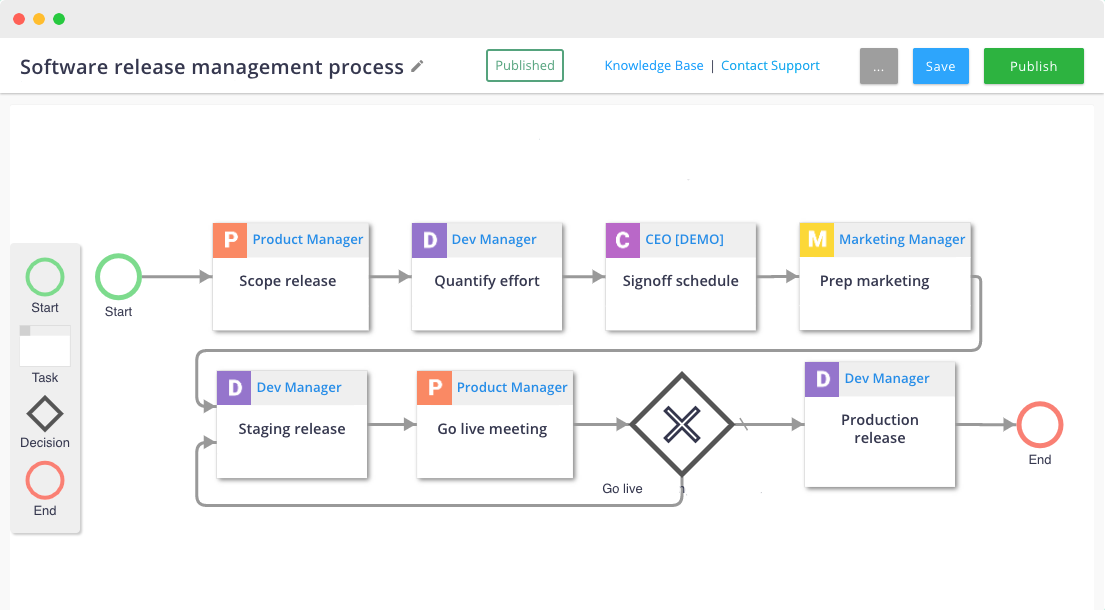This screenshot has width=1105, height=610.
Task: Toggle the Published status badge
Action: coord(524,65)
